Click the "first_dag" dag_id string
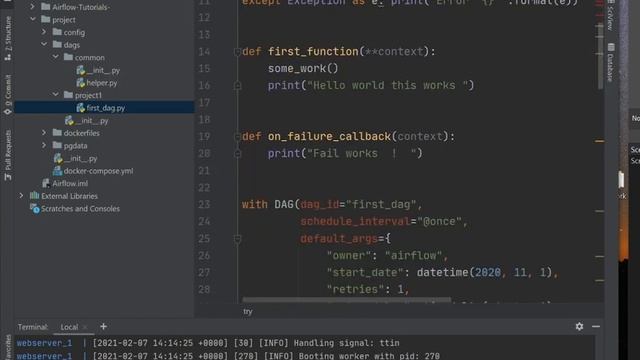This screenshot has height=360, width=640. pyautogui.click(x=381, y=204)
